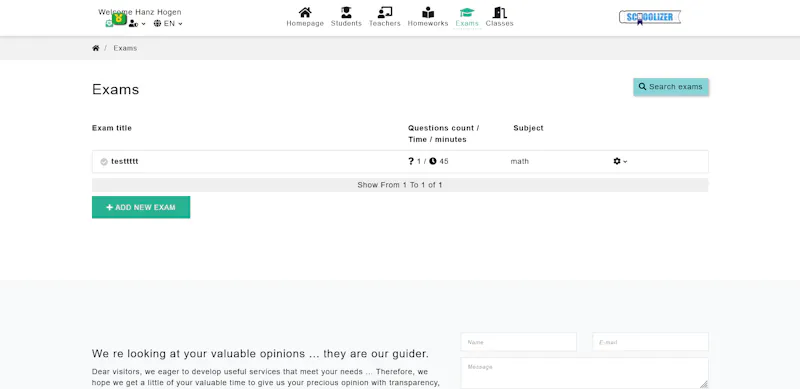Click 'Welcome Hanz Hogen' text
800x389 pixels.
click(x=140, y=12)
